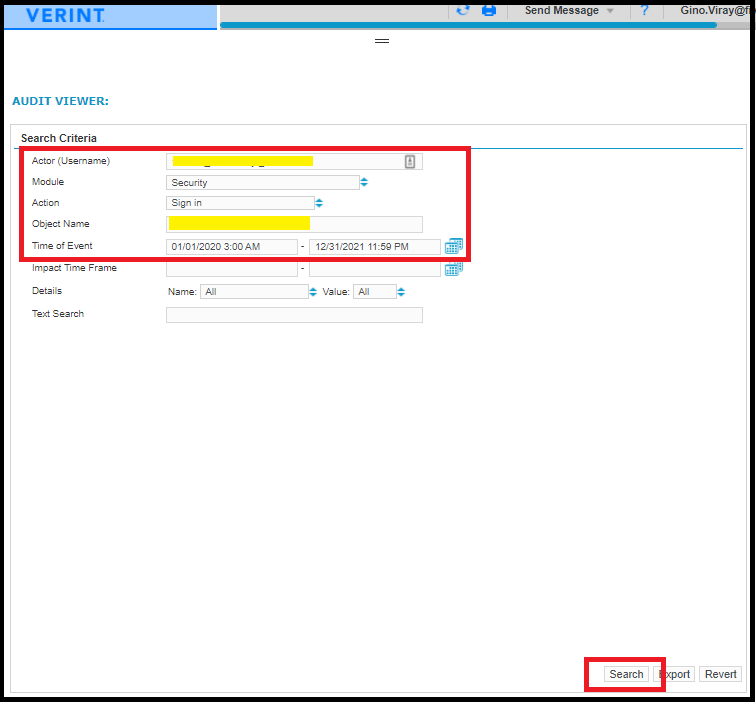Click the Text Search label

click(x=58, y=314)
